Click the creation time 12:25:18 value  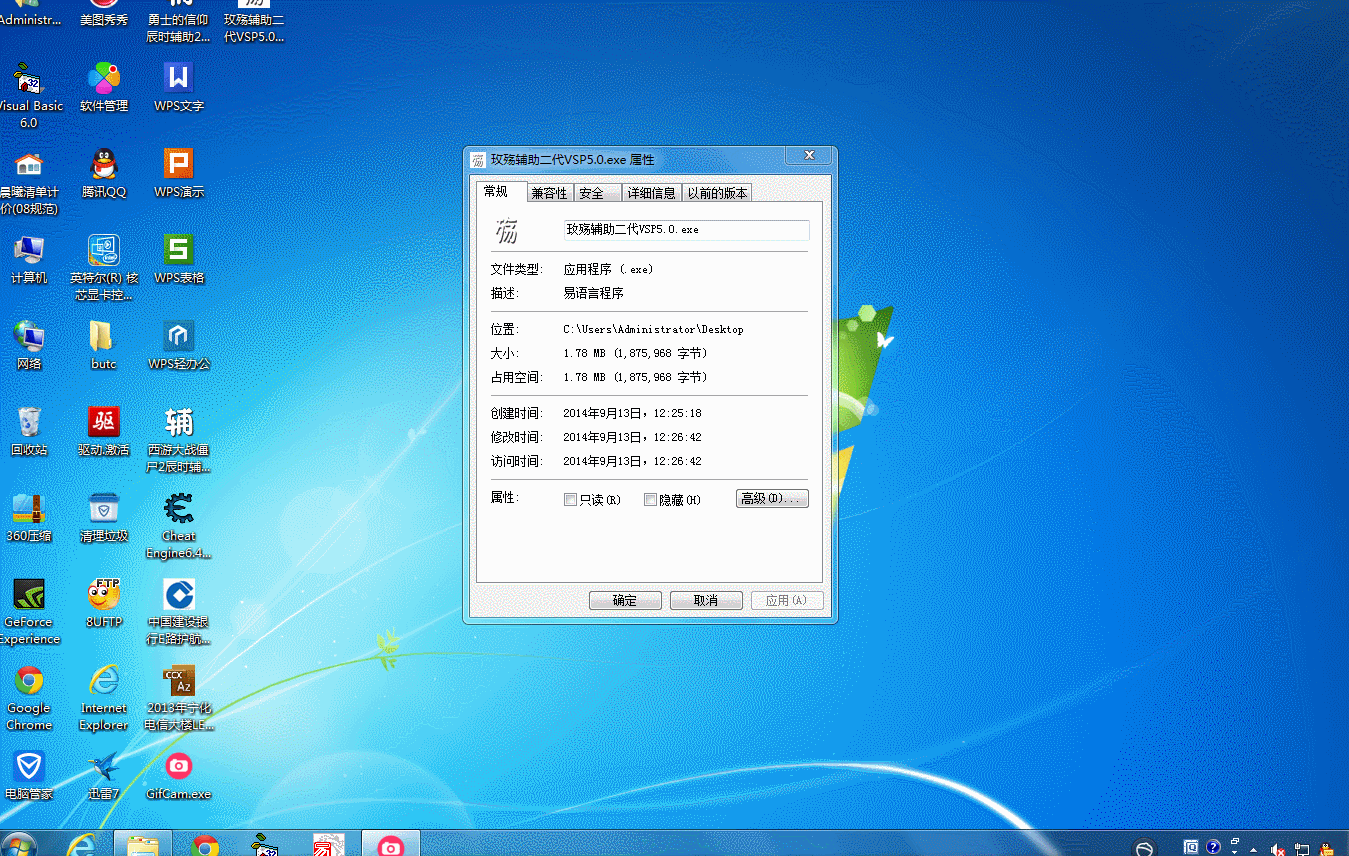[632, 413]
